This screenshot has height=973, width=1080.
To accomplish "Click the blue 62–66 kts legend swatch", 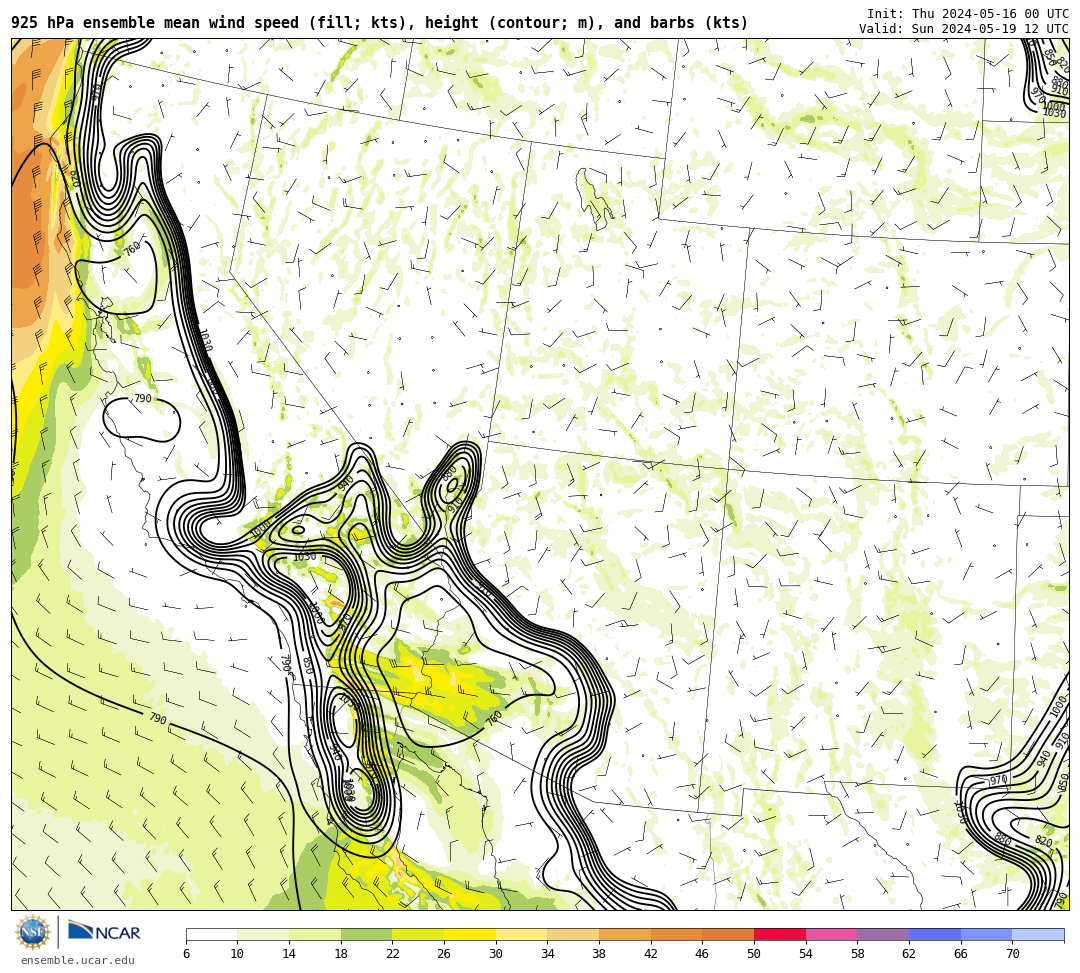I will pyautogui.click(x=935, y=934).
